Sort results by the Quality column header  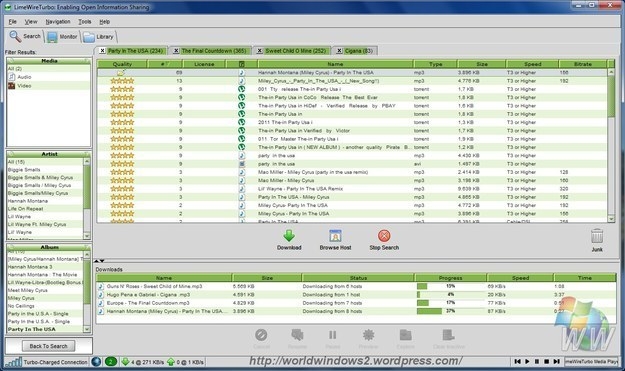(x=122, y=64)
